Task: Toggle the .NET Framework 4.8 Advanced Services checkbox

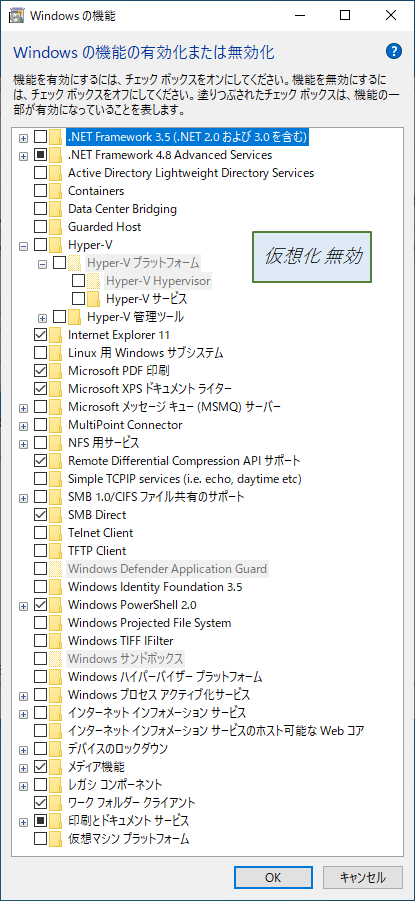Action: [40, 155]
